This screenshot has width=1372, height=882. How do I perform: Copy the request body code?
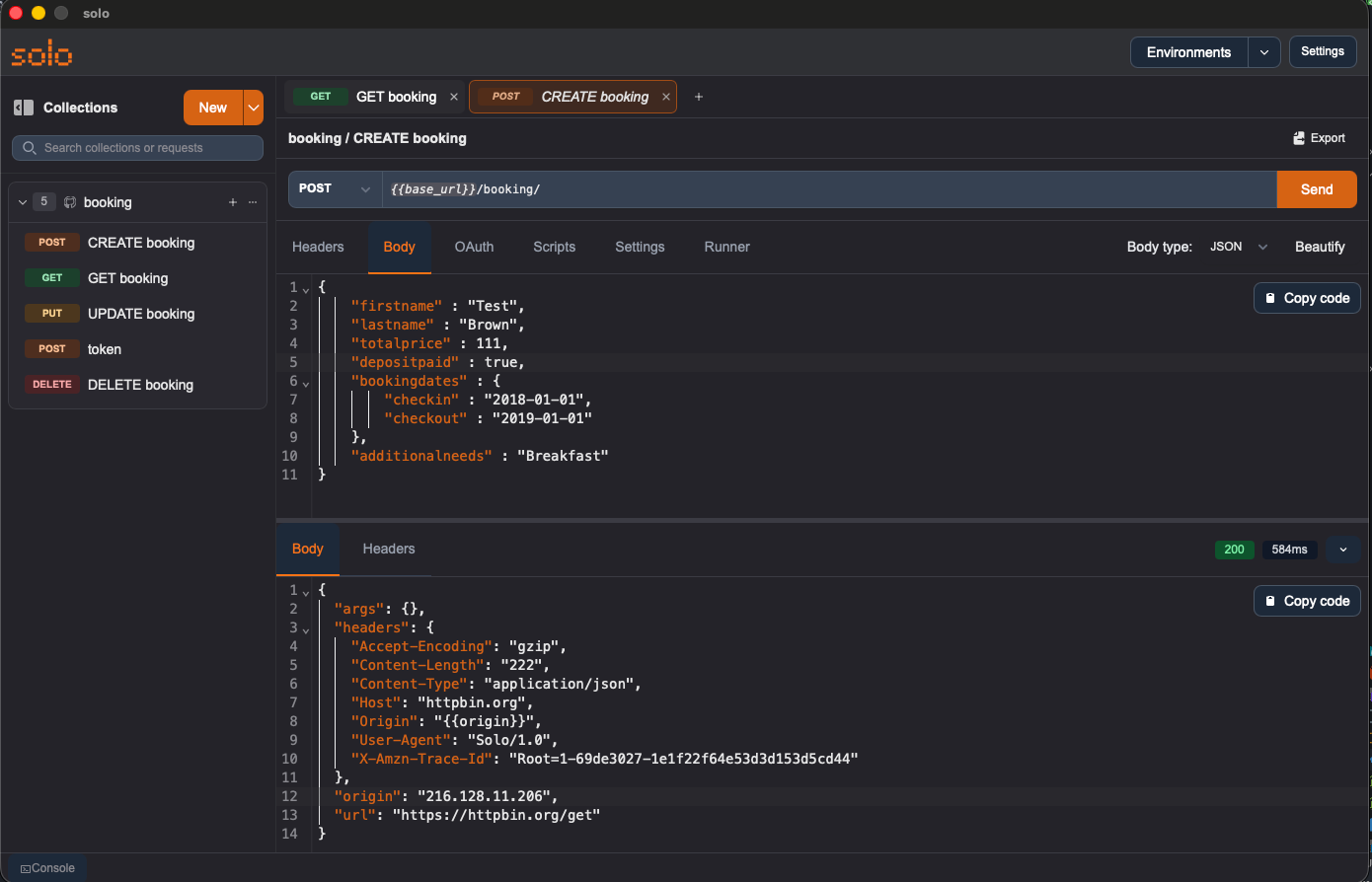(x=1306, y=298)
